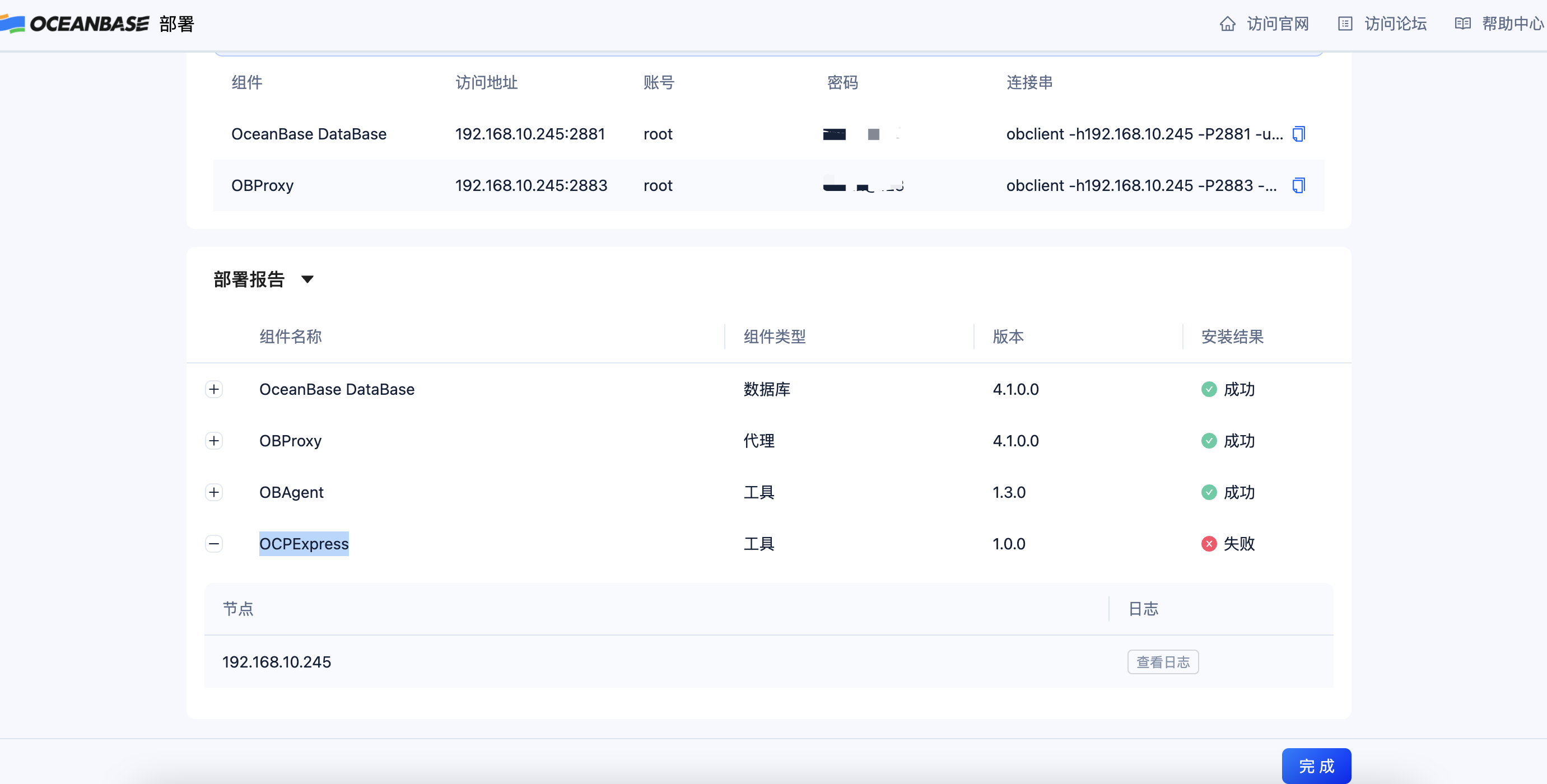Screen dimensions: 1547x784
Task: Click the 账号 column header
Action: (659, 82)
